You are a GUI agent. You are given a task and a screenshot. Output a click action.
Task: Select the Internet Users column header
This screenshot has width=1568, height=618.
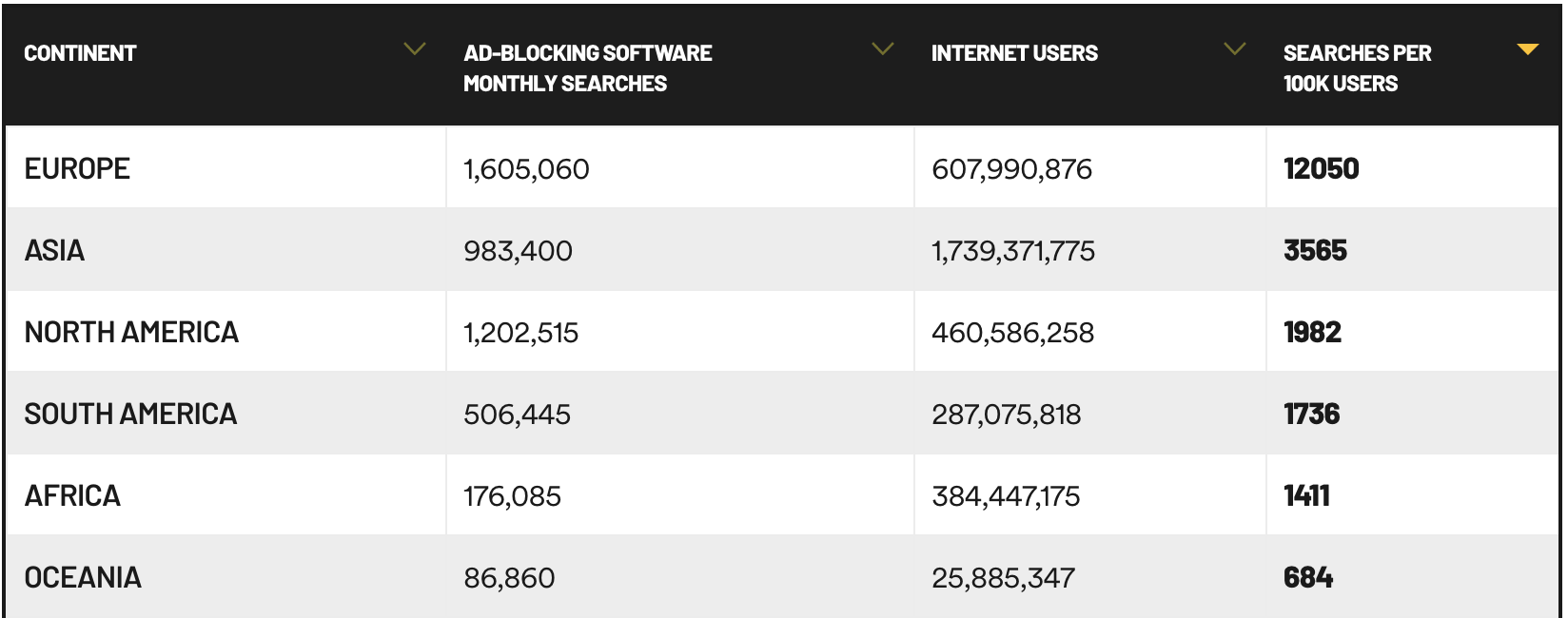coord(1015,53)
